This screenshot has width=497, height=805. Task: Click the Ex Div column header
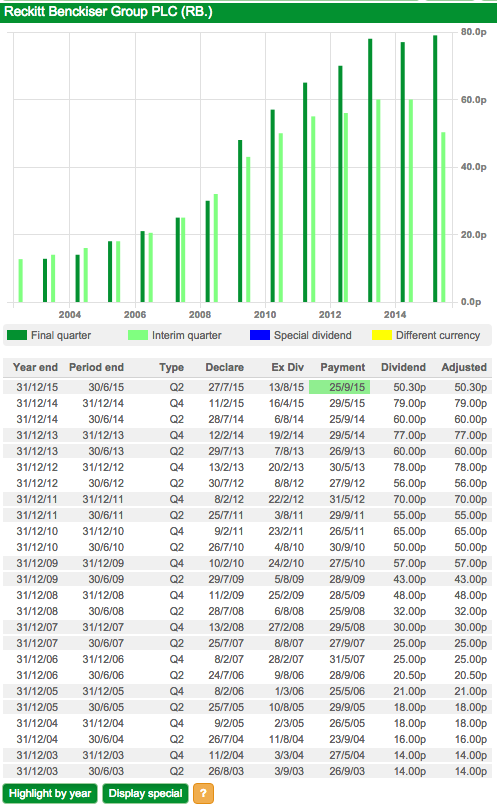click(x=288, y=367)
